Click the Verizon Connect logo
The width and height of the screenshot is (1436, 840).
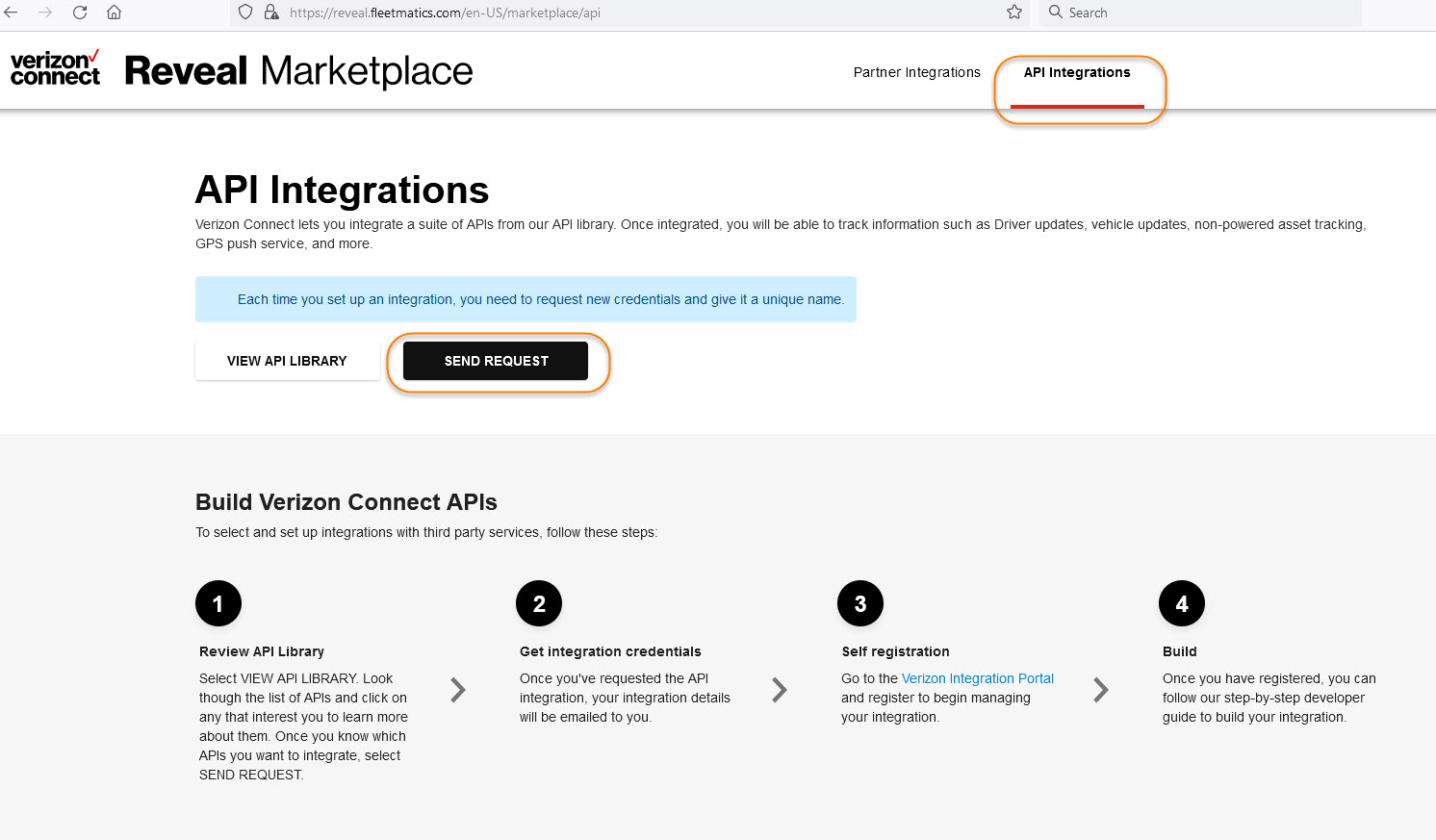click(x=55, y=68)
